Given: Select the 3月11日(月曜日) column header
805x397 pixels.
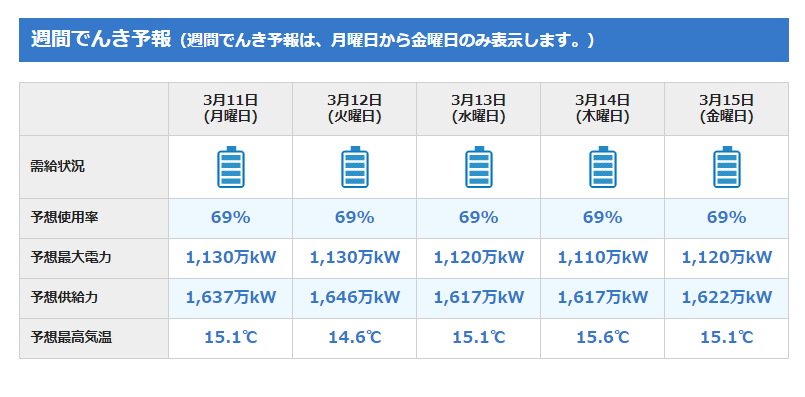Looking at the screenshot, I should (231, 108).
